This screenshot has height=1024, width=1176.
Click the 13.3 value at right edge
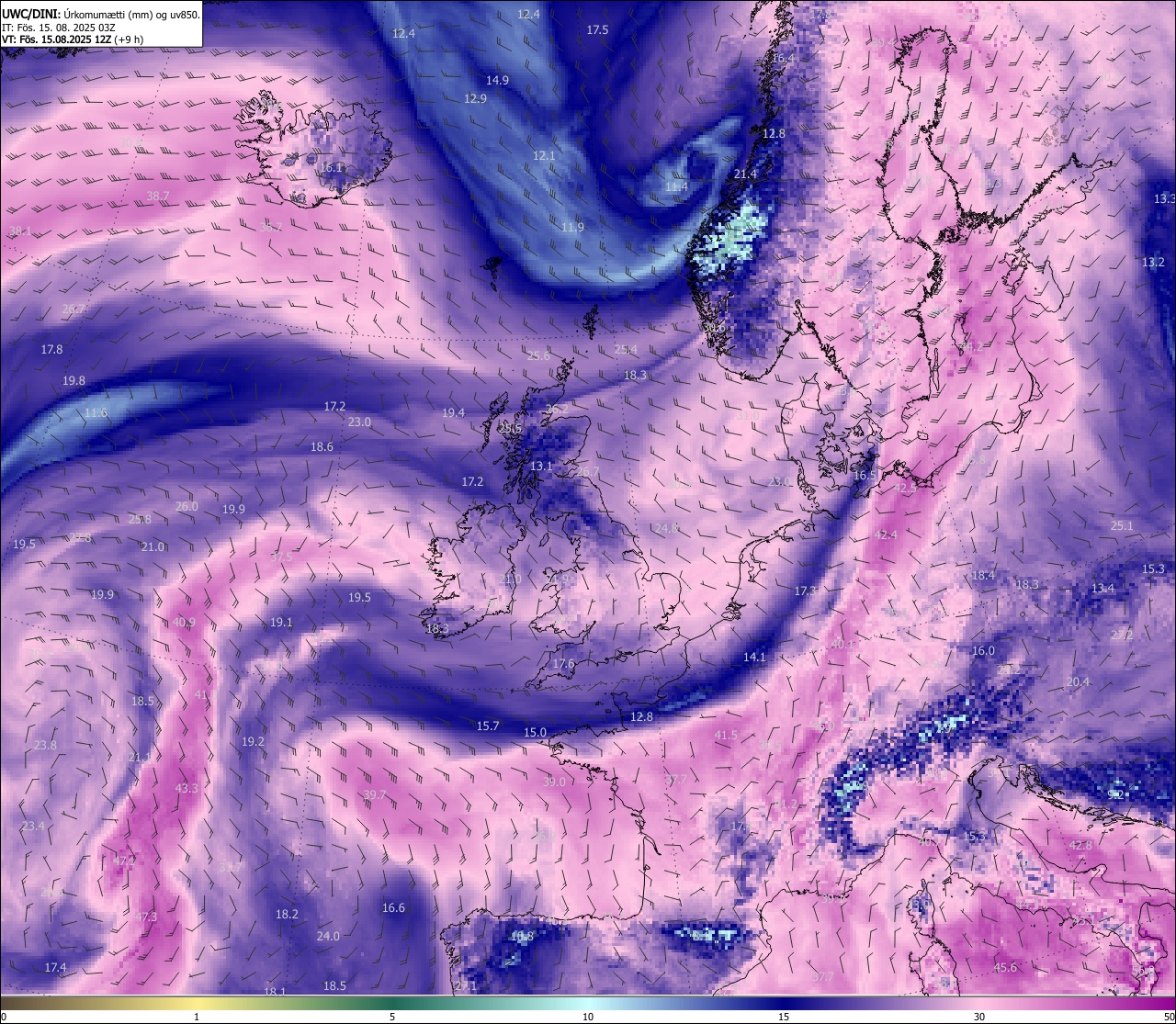pyautogui.click(x=1164, y=198)
